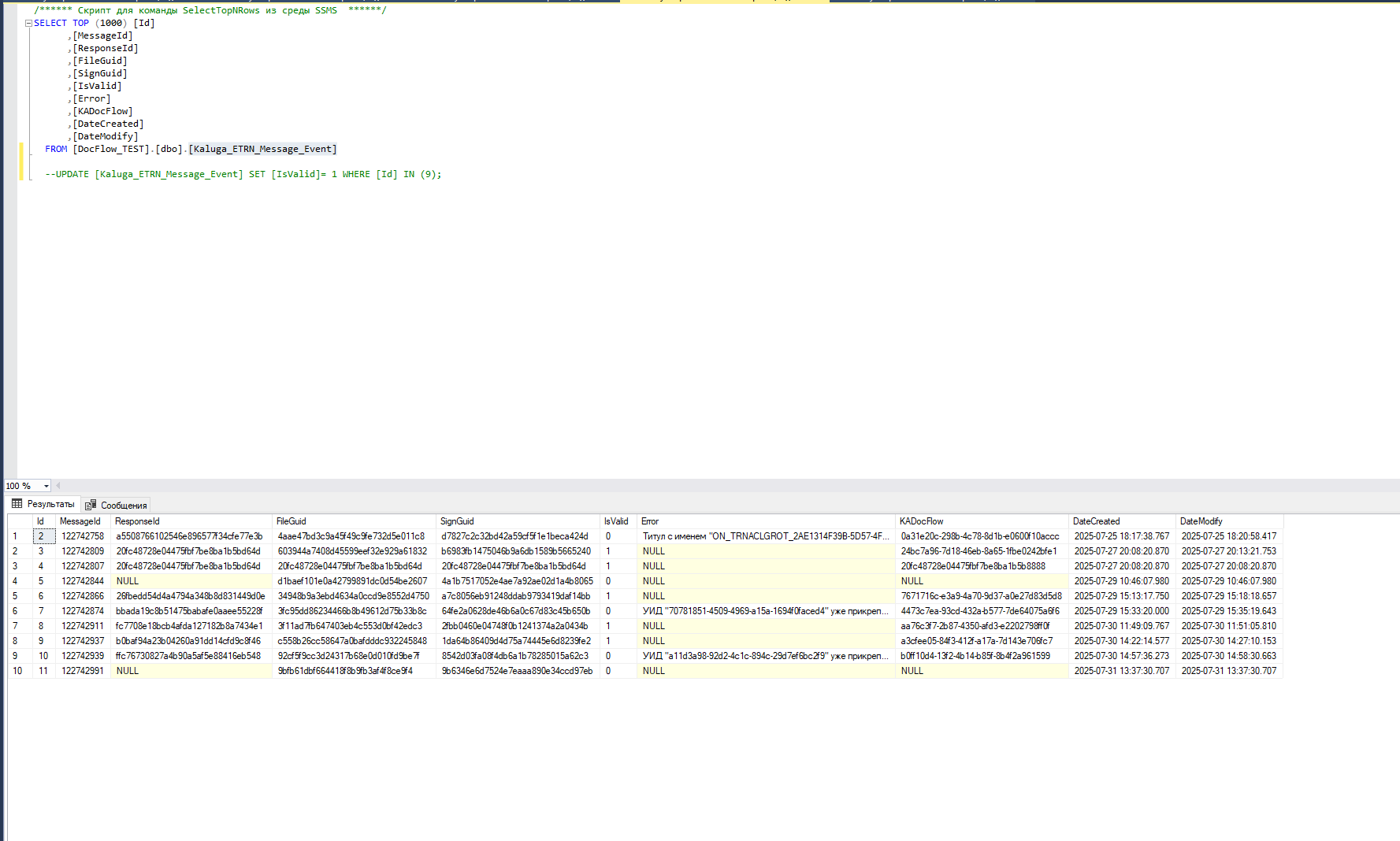The width and height of the screenshot is (1400, 841).
Task: Select the ResponseId column header in results grid
Action: (x=191, y=521)
